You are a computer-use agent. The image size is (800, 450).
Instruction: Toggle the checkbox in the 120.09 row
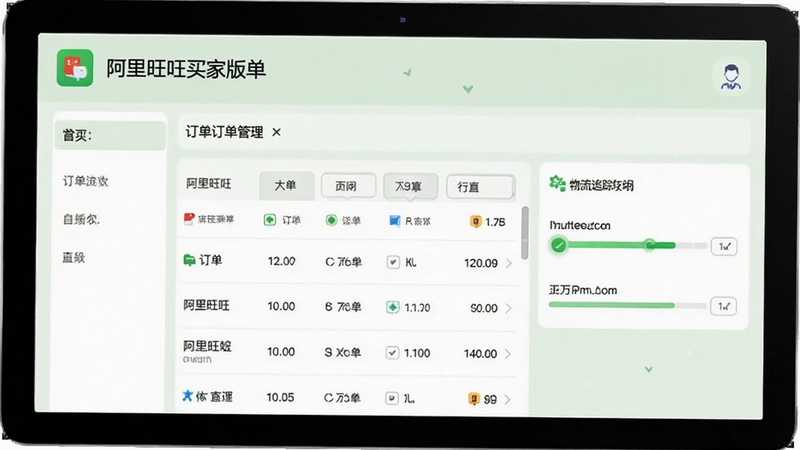click(393, 262)
